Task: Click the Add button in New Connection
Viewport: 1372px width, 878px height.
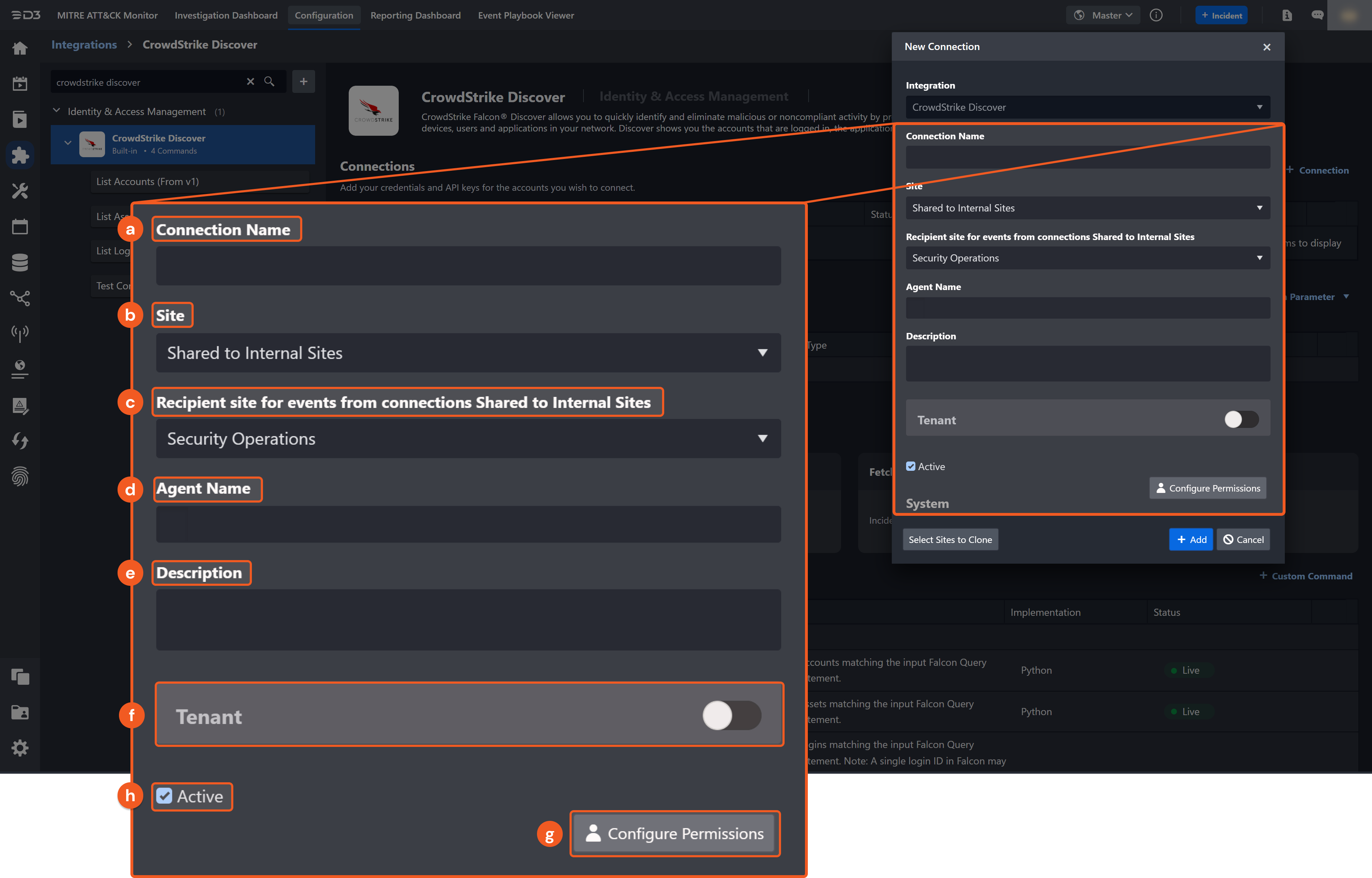Action: point(1190,539)
